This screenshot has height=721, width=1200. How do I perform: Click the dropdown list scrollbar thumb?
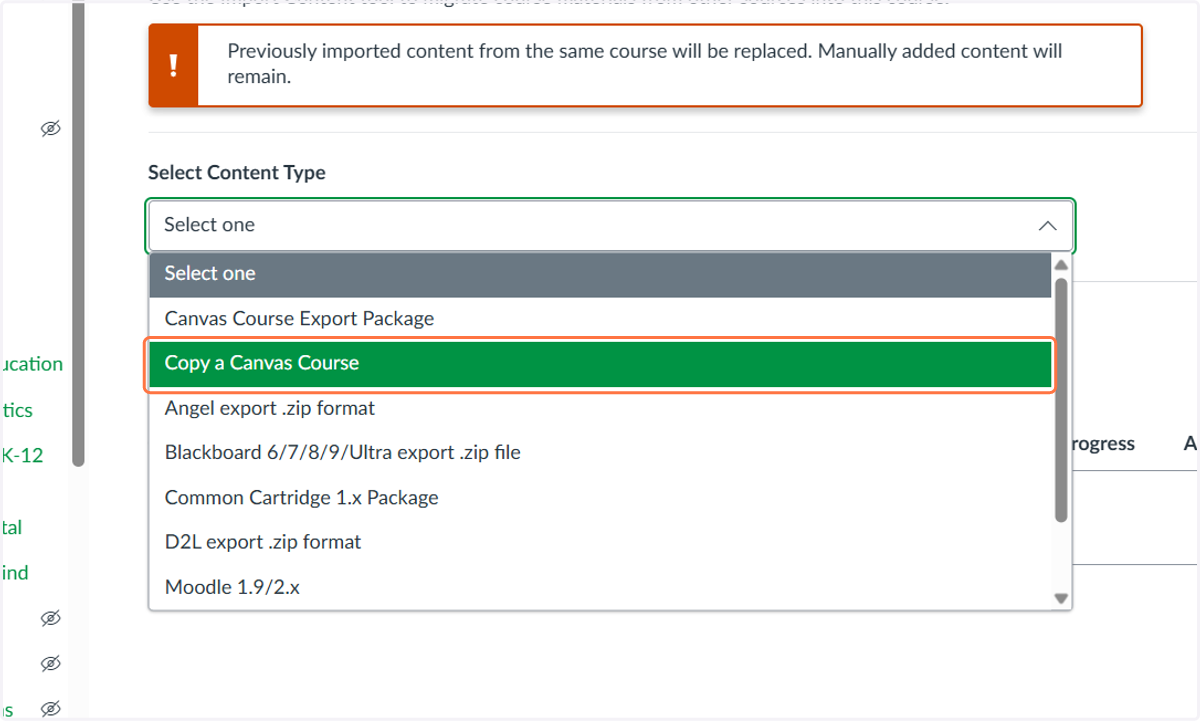(1061, 400)
